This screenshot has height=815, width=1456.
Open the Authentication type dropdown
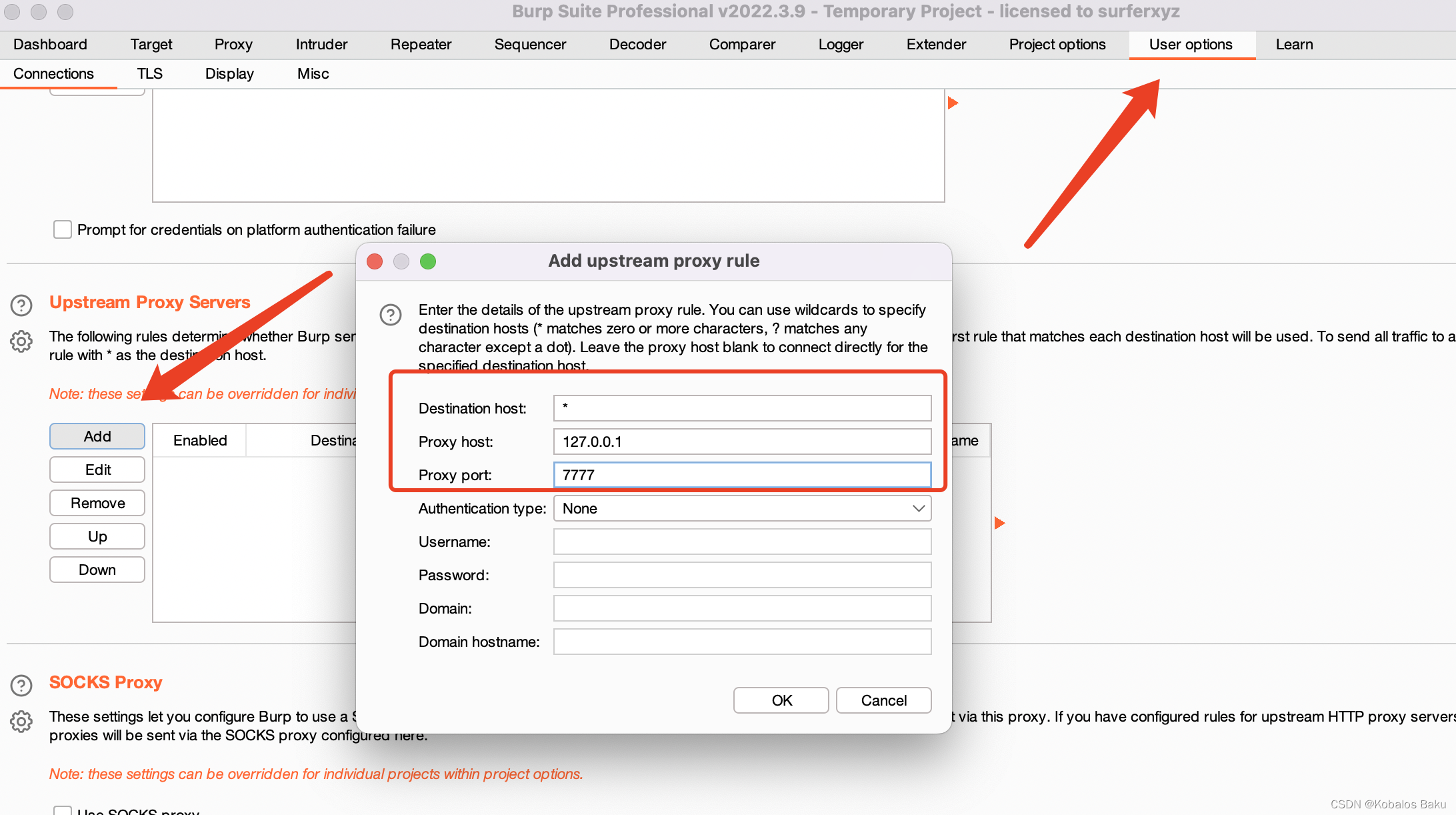pyautogui.click(x=742, y=508)
